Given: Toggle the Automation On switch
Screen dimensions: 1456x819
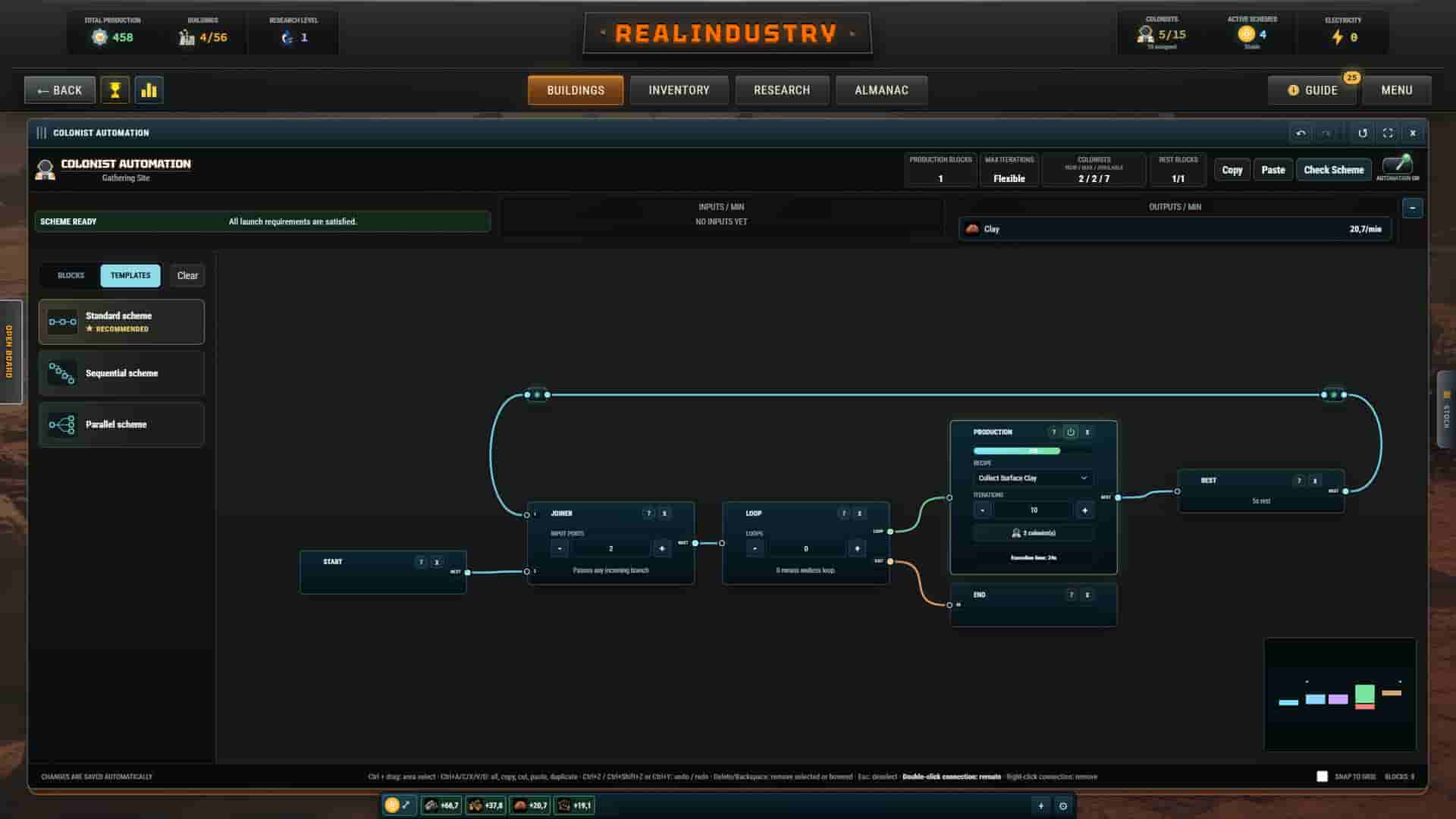Looking at the screenshot, I should pyautogui.click(x=1398, y=165).
